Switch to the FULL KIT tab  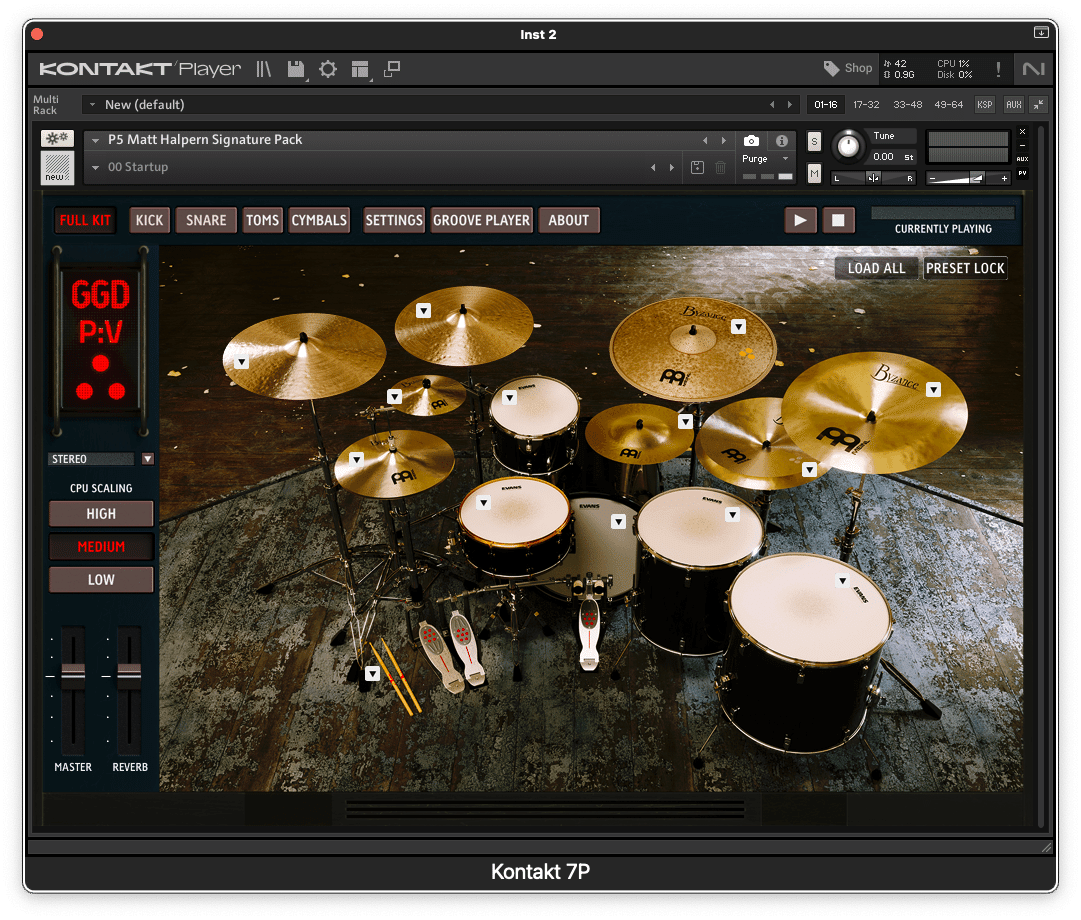pos(85,221)
